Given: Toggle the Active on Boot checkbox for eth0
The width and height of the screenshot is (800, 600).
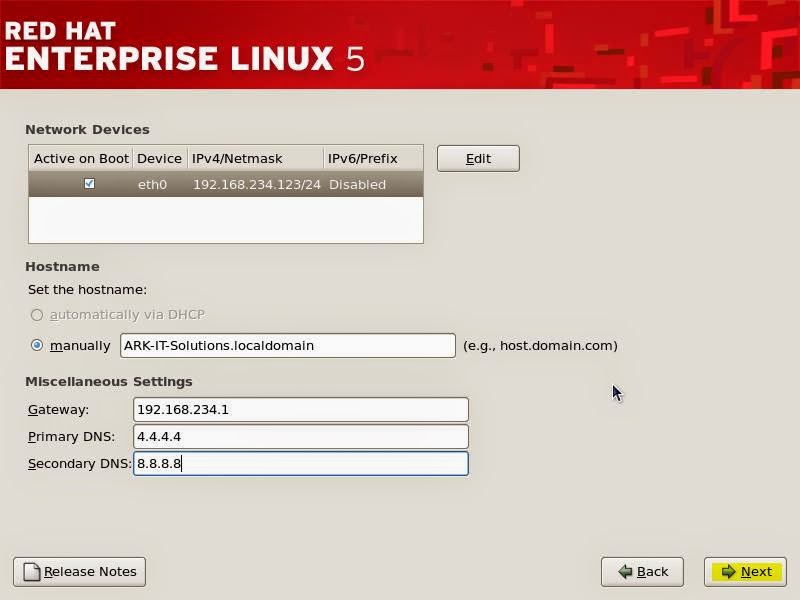Looking at the screenshot, I should point(89,184).
